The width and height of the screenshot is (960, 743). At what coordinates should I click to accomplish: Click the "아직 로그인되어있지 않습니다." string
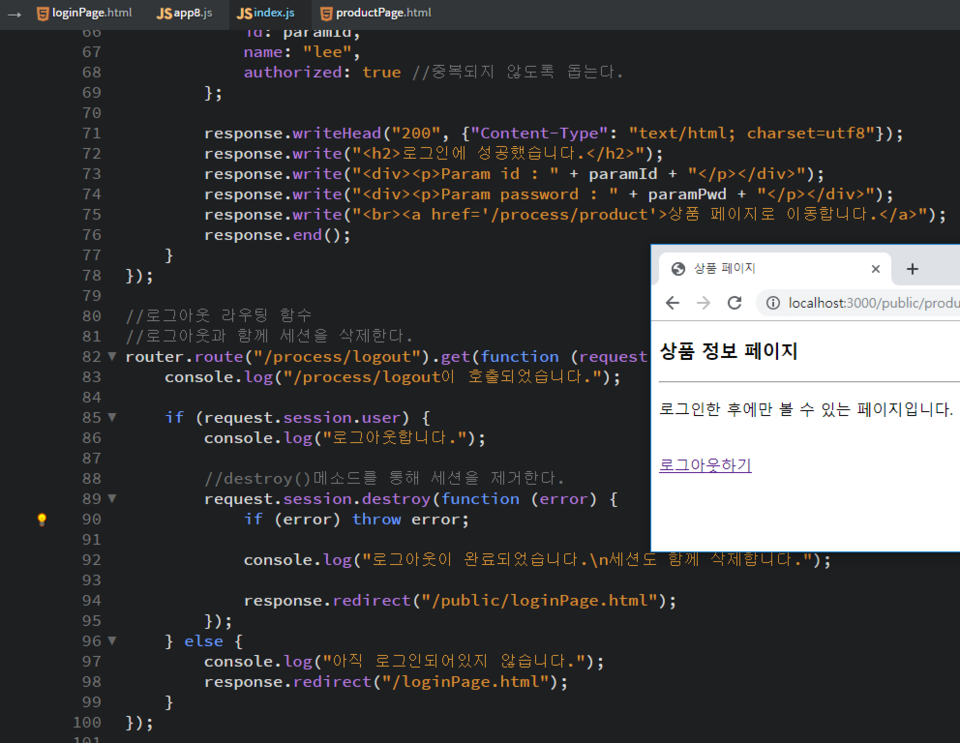pos(455,661)
